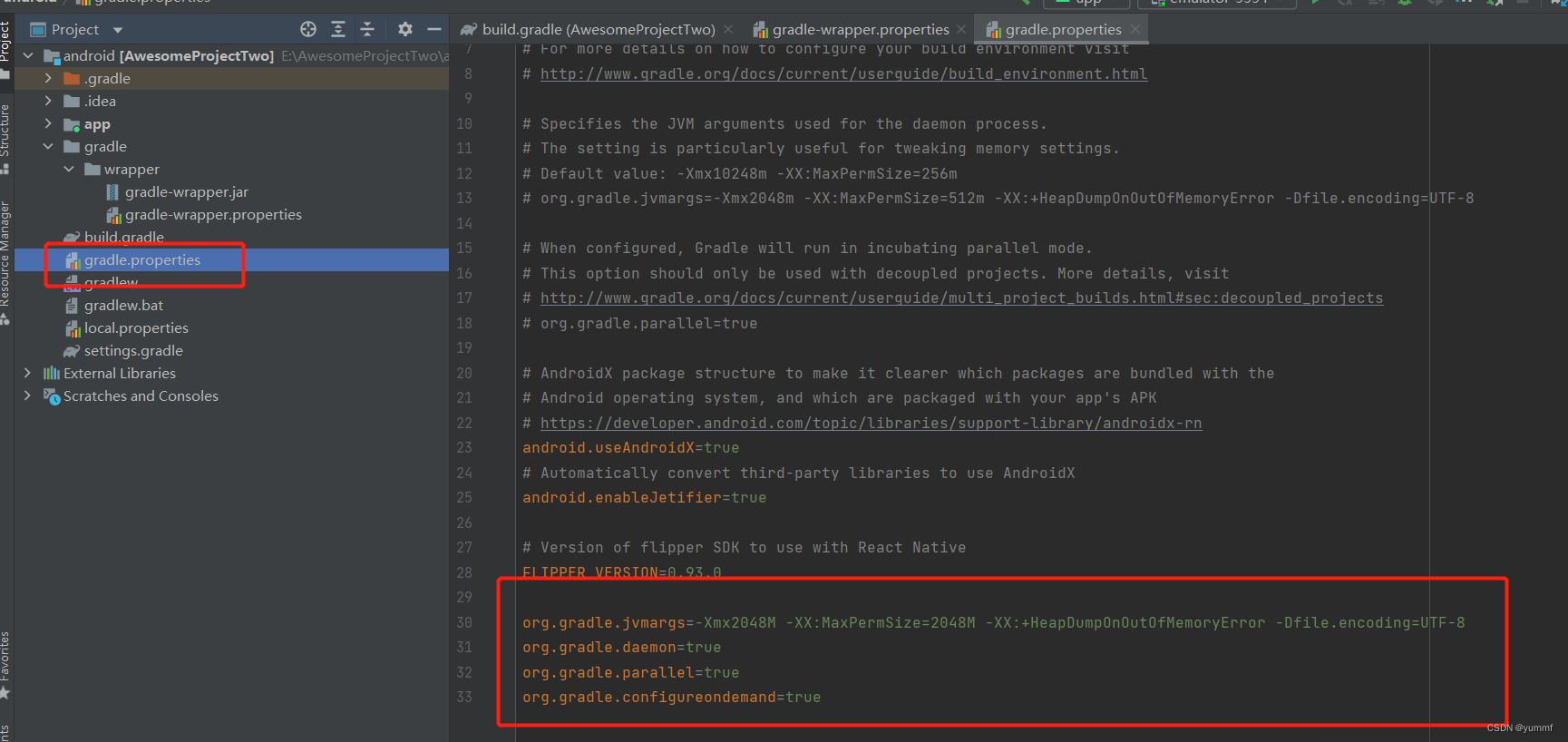The image size is (1568, 742).
Task: Switch to gradle-wrapper.properties tab
Action: 860,29
